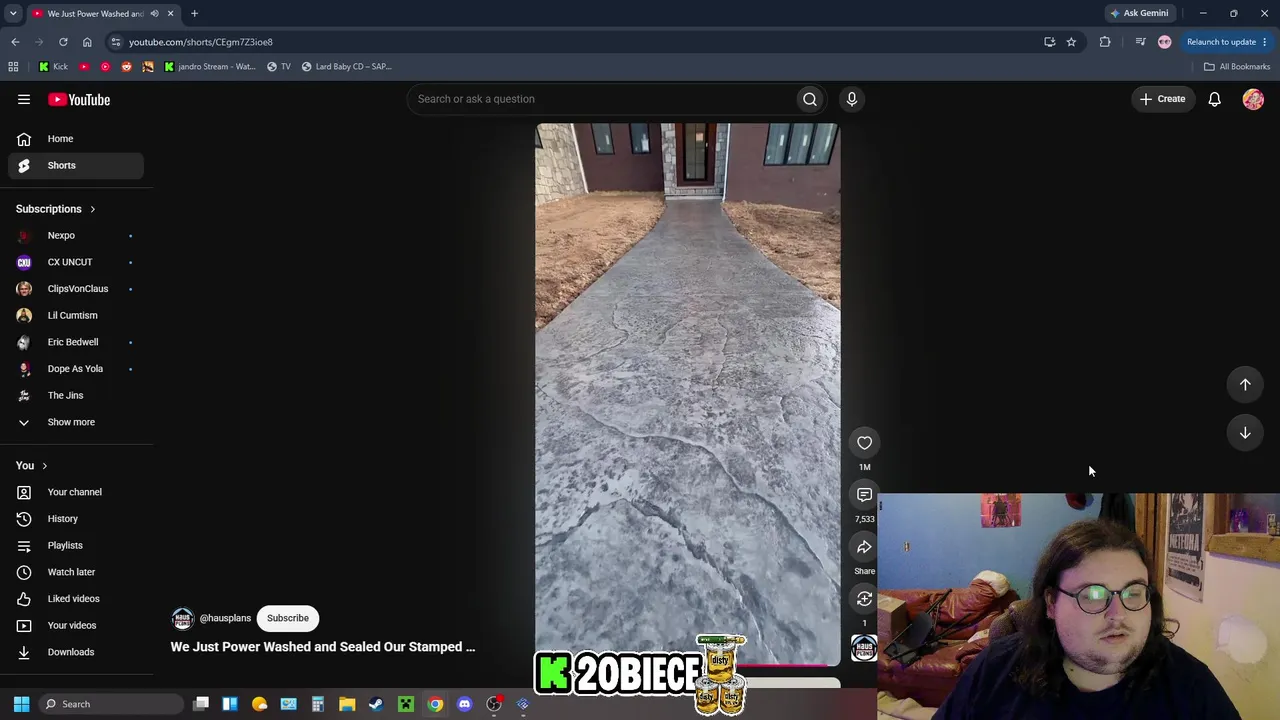Go back to the previous page

15,42
